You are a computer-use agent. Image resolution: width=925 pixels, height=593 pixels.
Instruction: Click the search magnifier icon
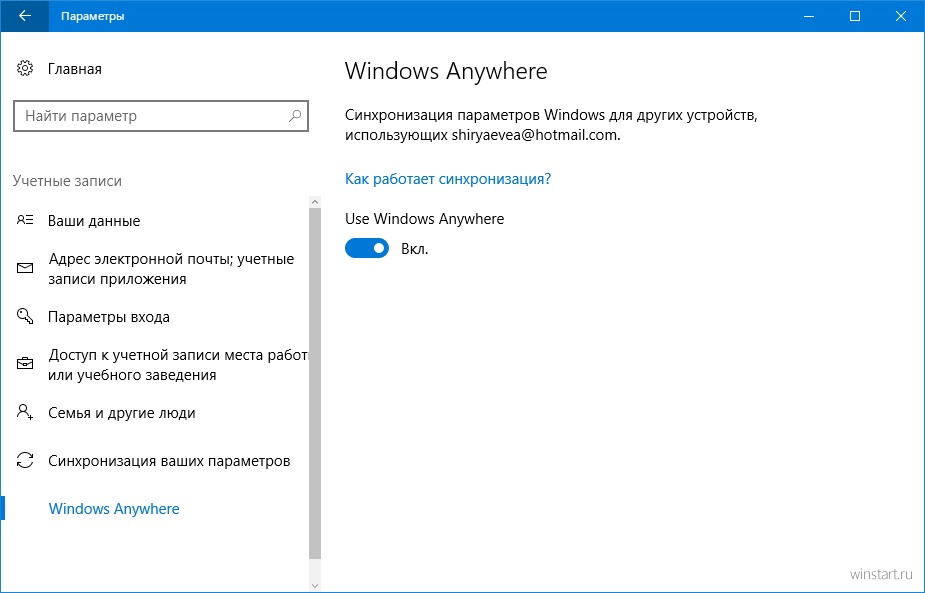(x=294, y=116)
